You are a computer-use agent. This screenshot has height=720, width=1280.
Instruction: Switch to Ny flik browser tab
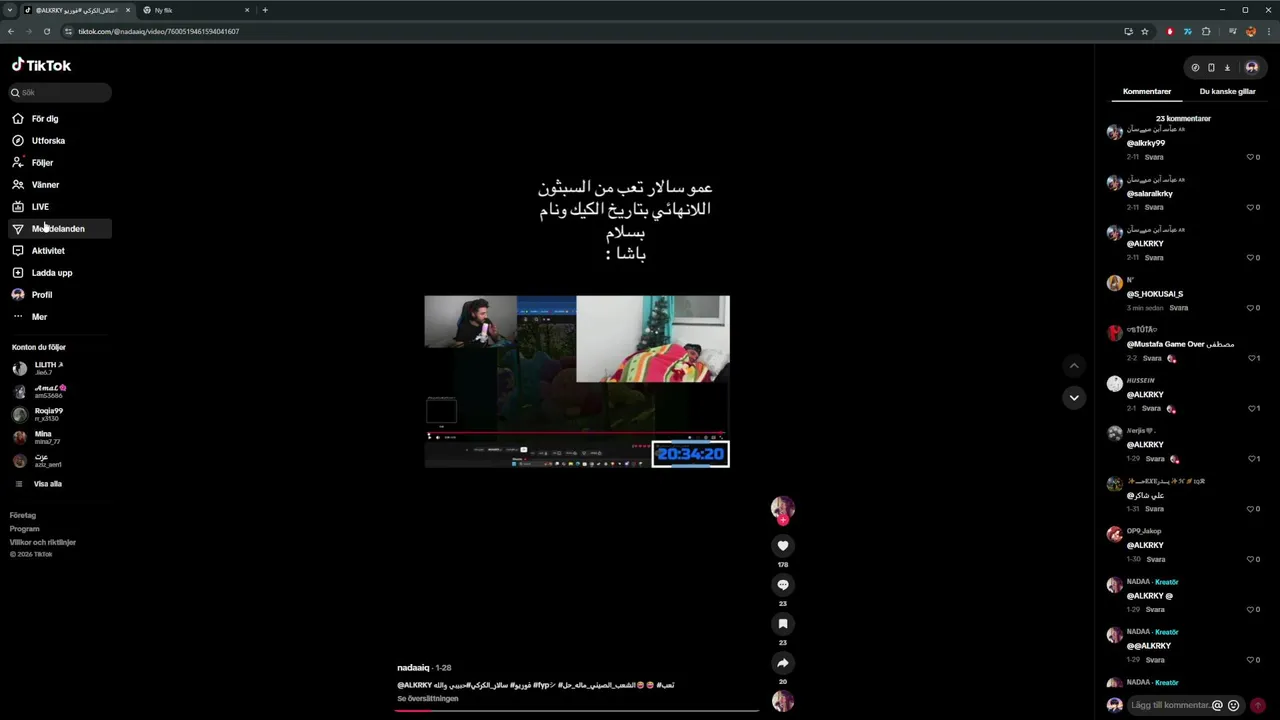(x=195, y=10)
